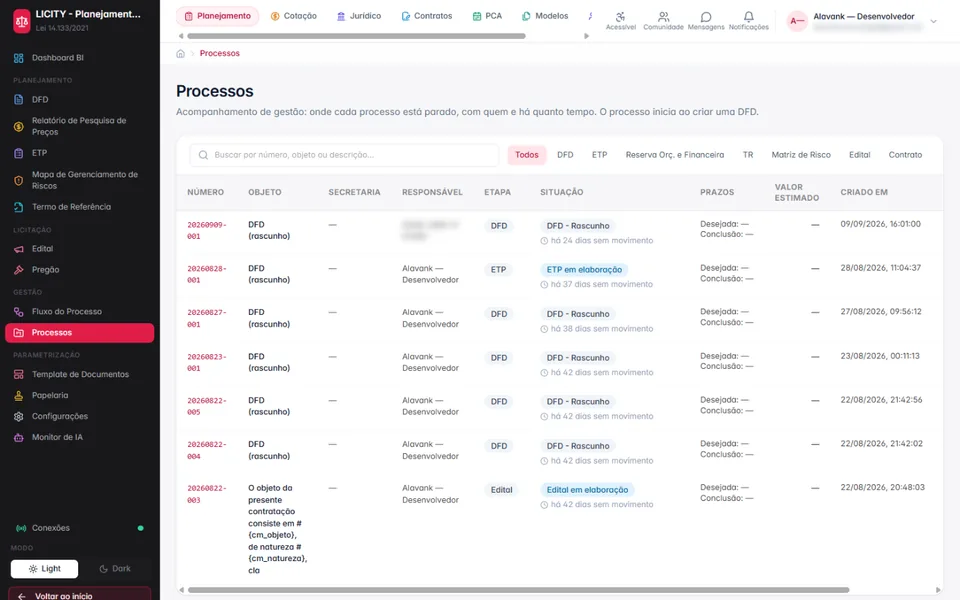960x600 pixels.
Task: Expand the user account dropdown chevron
Action: point(934,21)
